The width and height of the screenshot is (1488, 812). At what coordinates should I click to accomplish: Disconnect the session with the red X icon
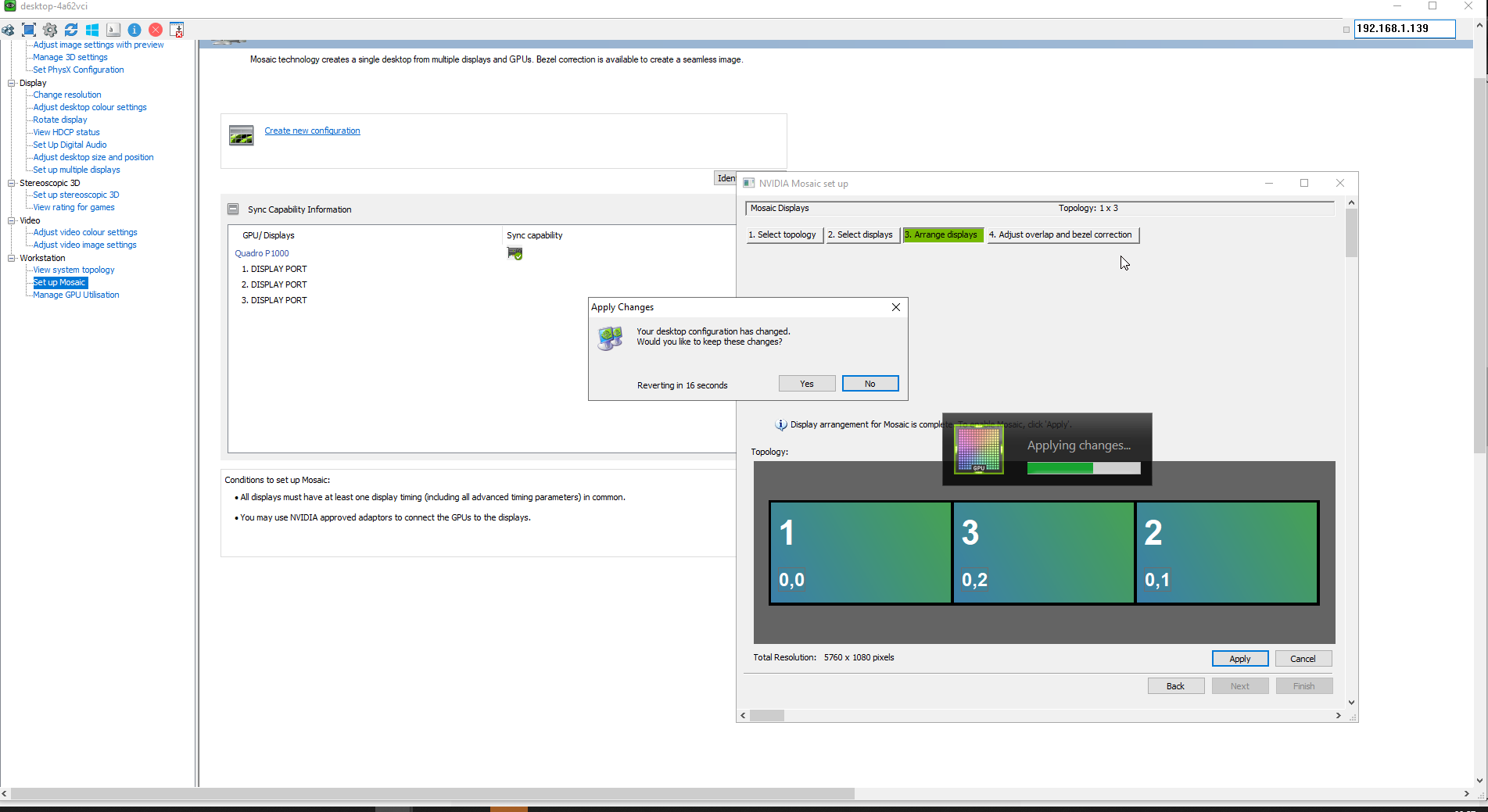pos(156,30)
